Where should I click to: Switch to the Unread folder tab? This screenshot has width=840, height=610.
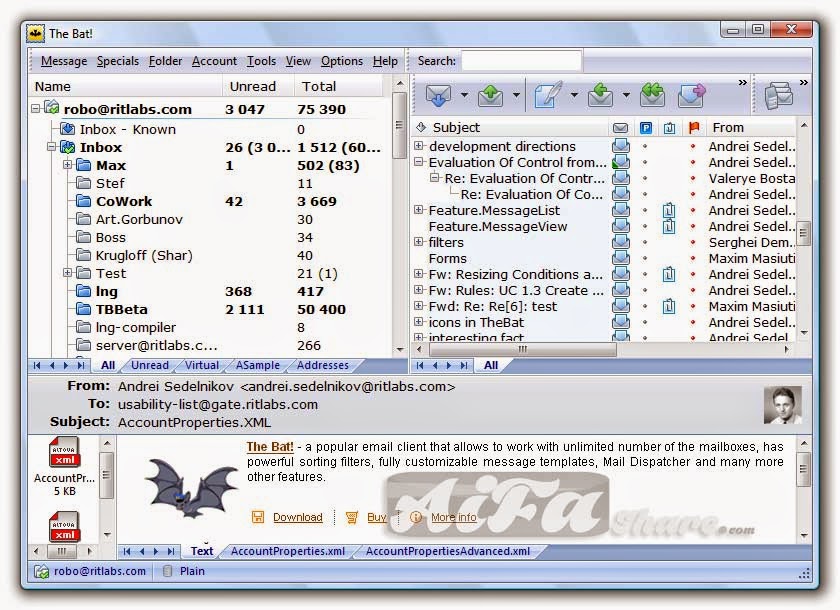[x=149, y=365]
